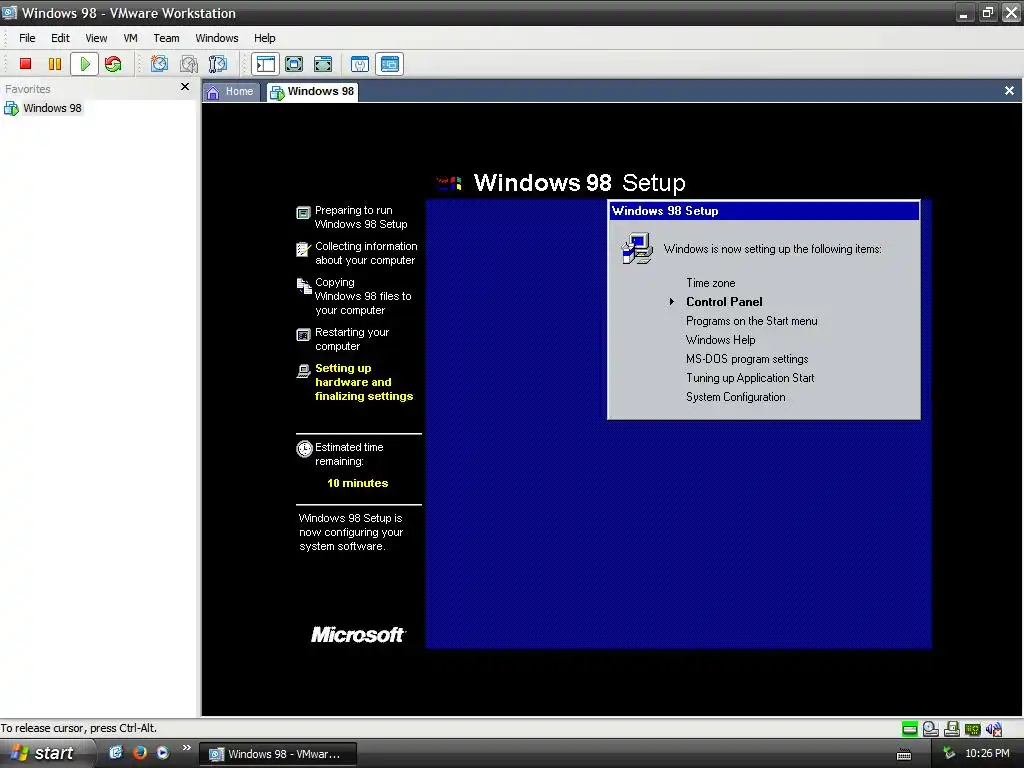Click the keyboard icon on the taskbar

pyautogui.click(x=904, y=755)
